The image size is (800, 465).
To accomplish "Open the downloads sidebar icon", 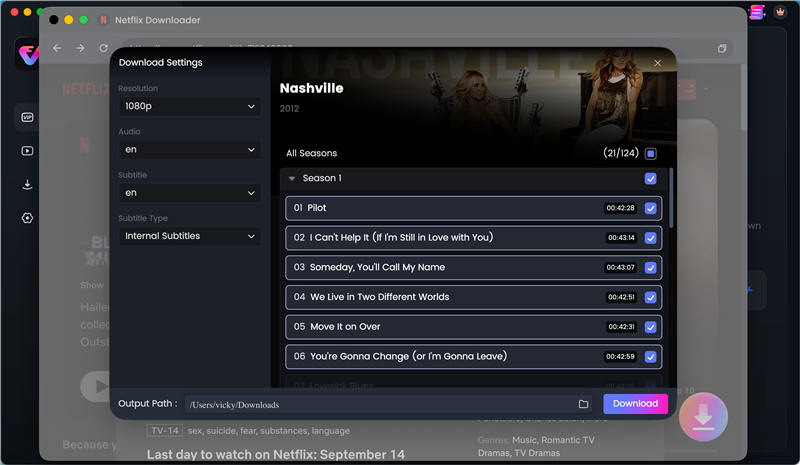I will 28,184.
